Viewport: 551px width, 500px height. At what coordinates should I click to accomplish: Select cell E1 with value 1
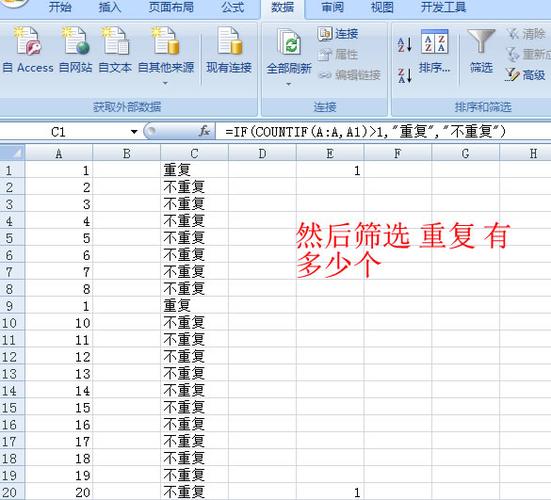pos(330,170)
